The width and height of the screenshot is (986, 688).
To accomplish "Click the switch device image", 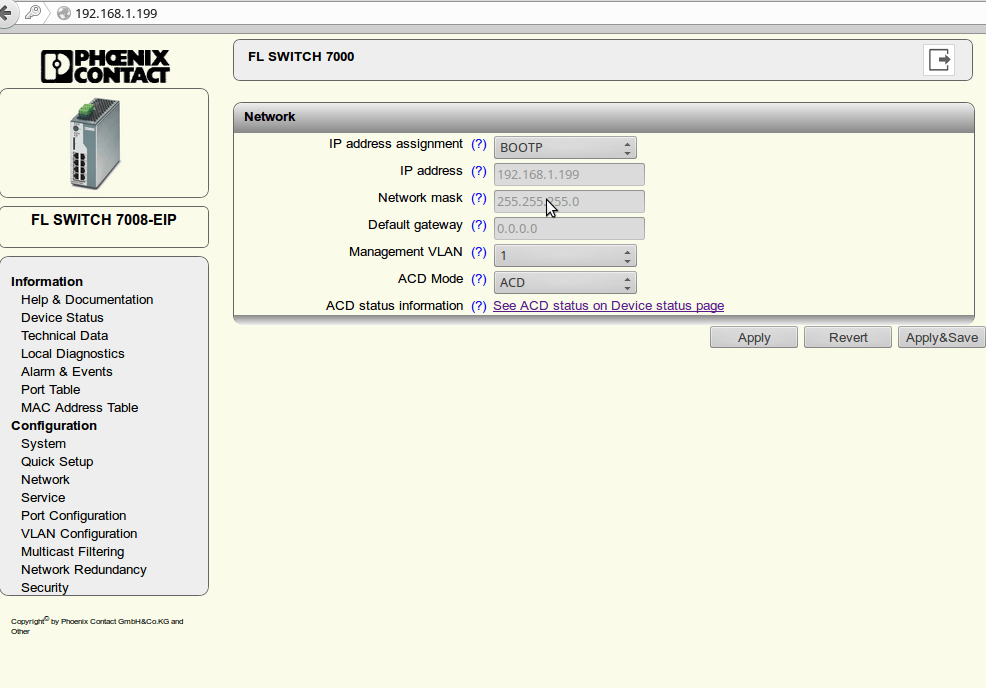I will tap(95, 143).
